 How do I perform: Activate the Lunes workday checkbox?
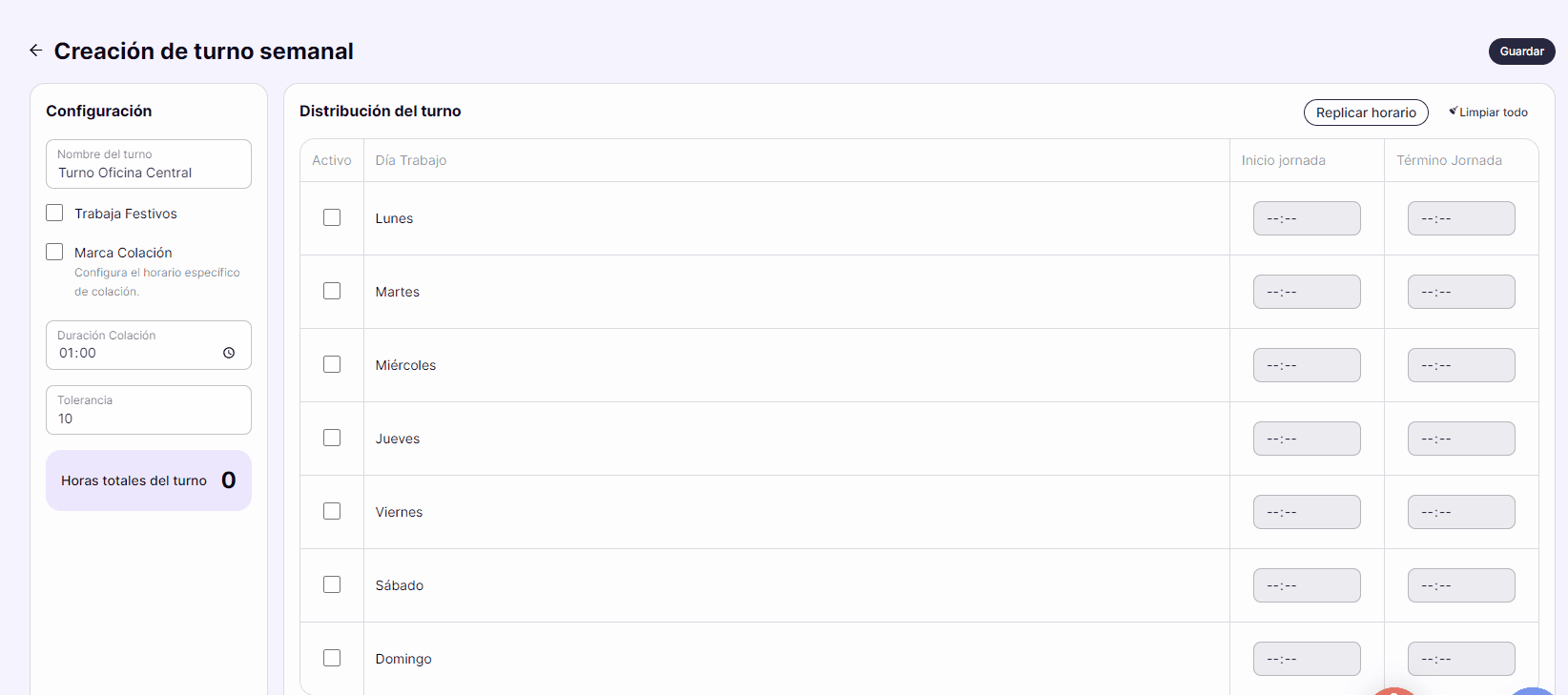(x=332, y=217)
